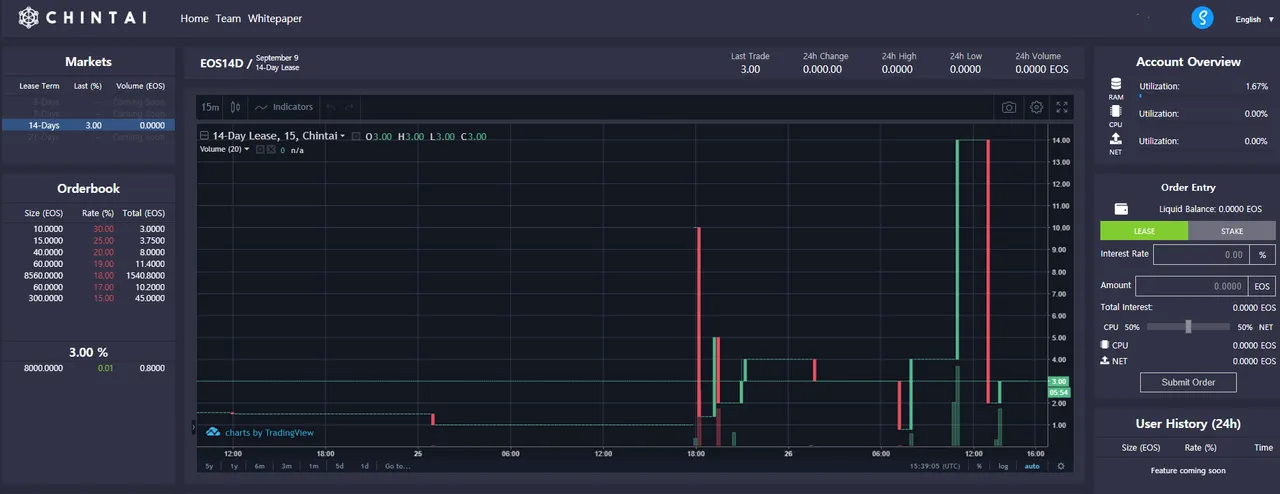The height and width of the screenshot is (494, 1280).
Task: Expand the 14-Day Lease series menu arrow
Action: coord(342,136)
